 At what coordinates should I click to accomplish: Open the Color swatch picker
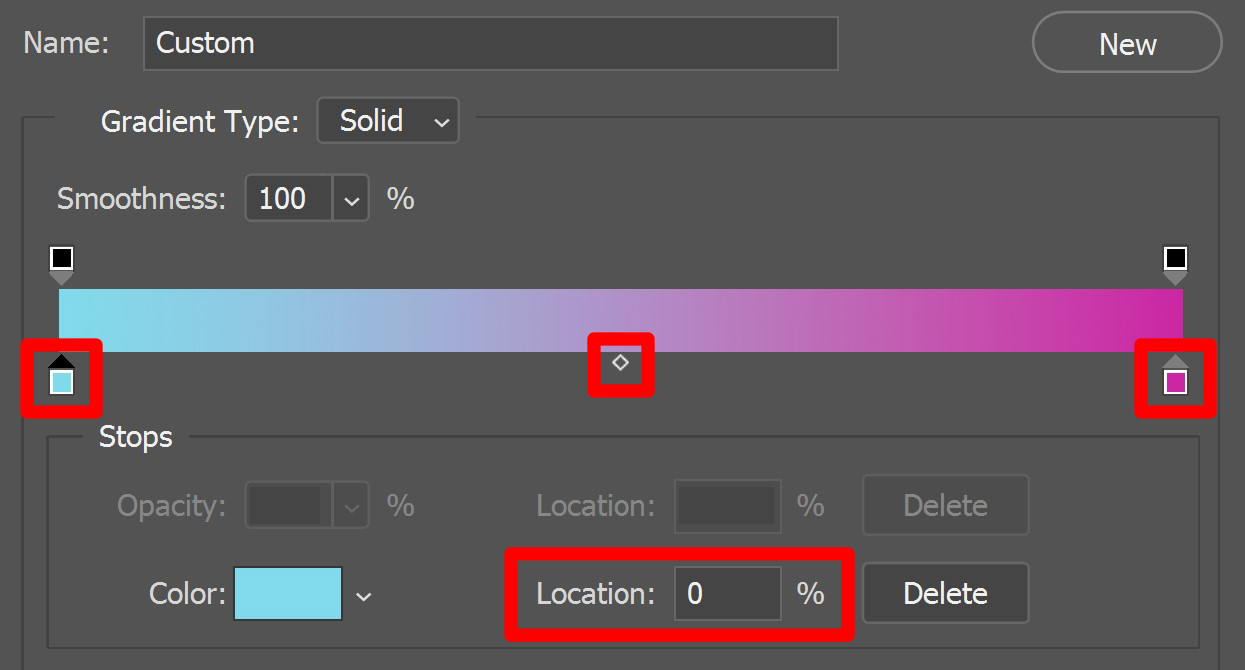pos(288,593)
